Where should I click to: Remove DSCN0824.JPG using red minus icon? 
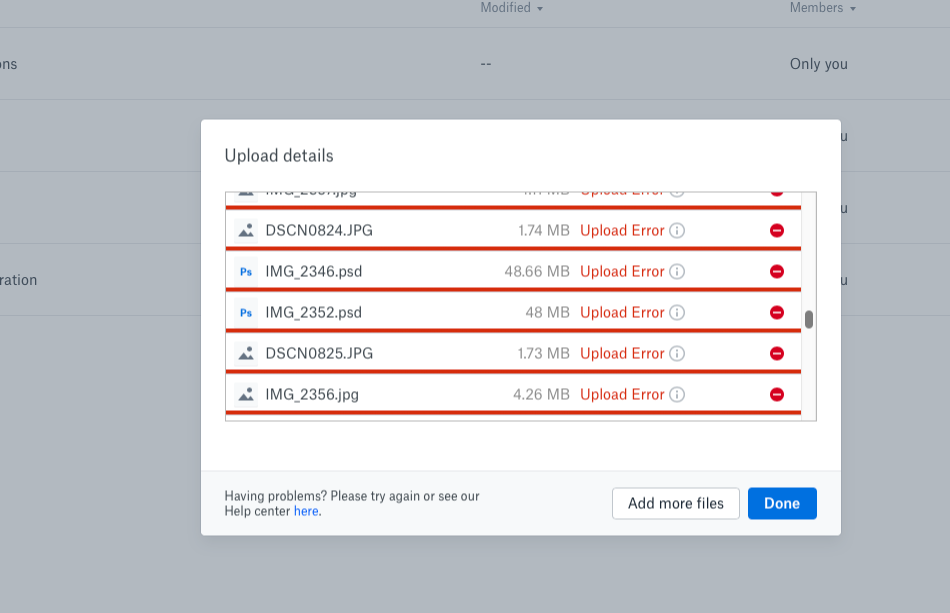[777, 231]
